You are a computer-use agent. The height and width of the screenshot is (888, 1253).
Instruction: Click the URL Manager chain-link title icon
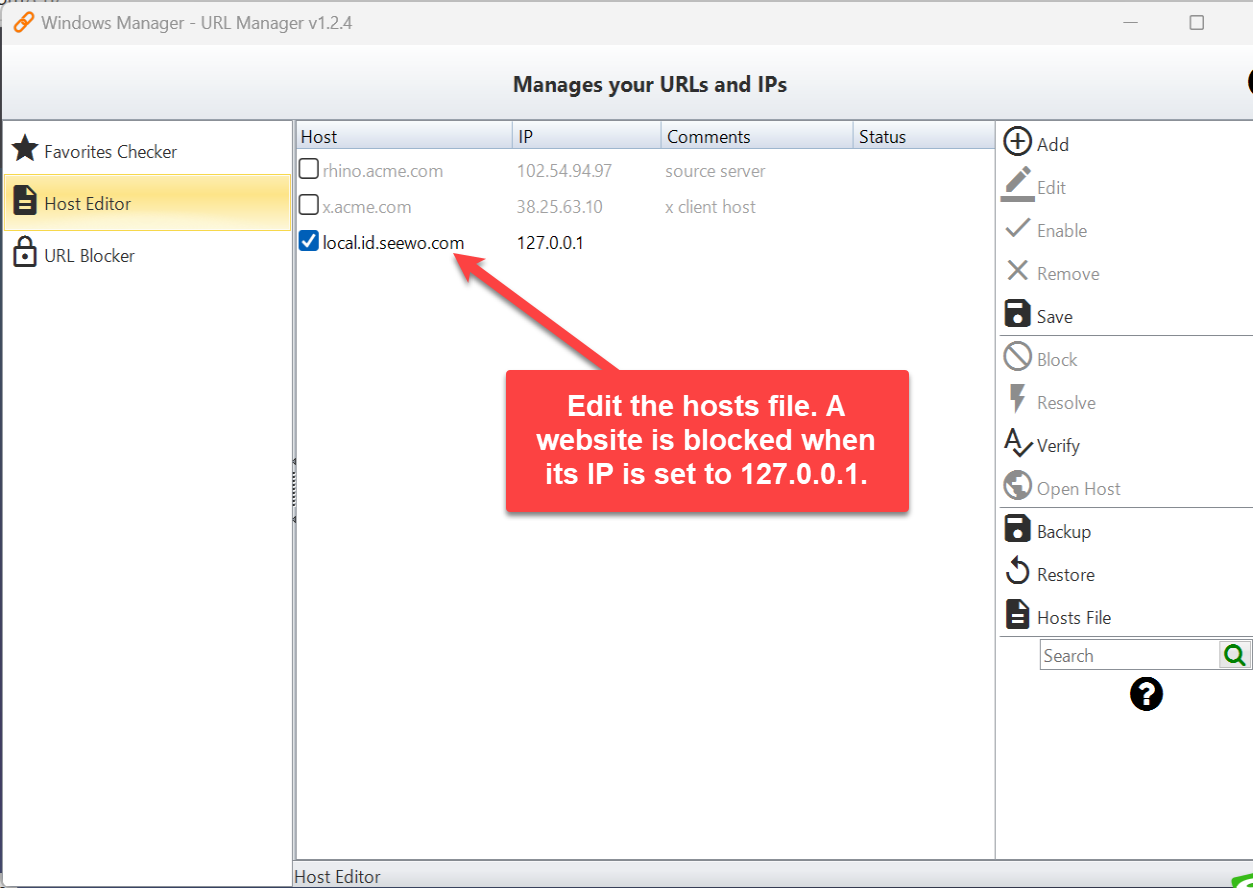pyautogui.click(x=23, y=22)
